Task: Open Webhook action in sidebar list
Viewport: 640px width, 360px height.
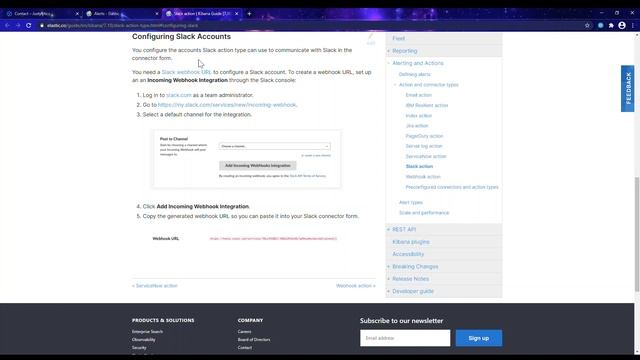Action: [423, 177]
